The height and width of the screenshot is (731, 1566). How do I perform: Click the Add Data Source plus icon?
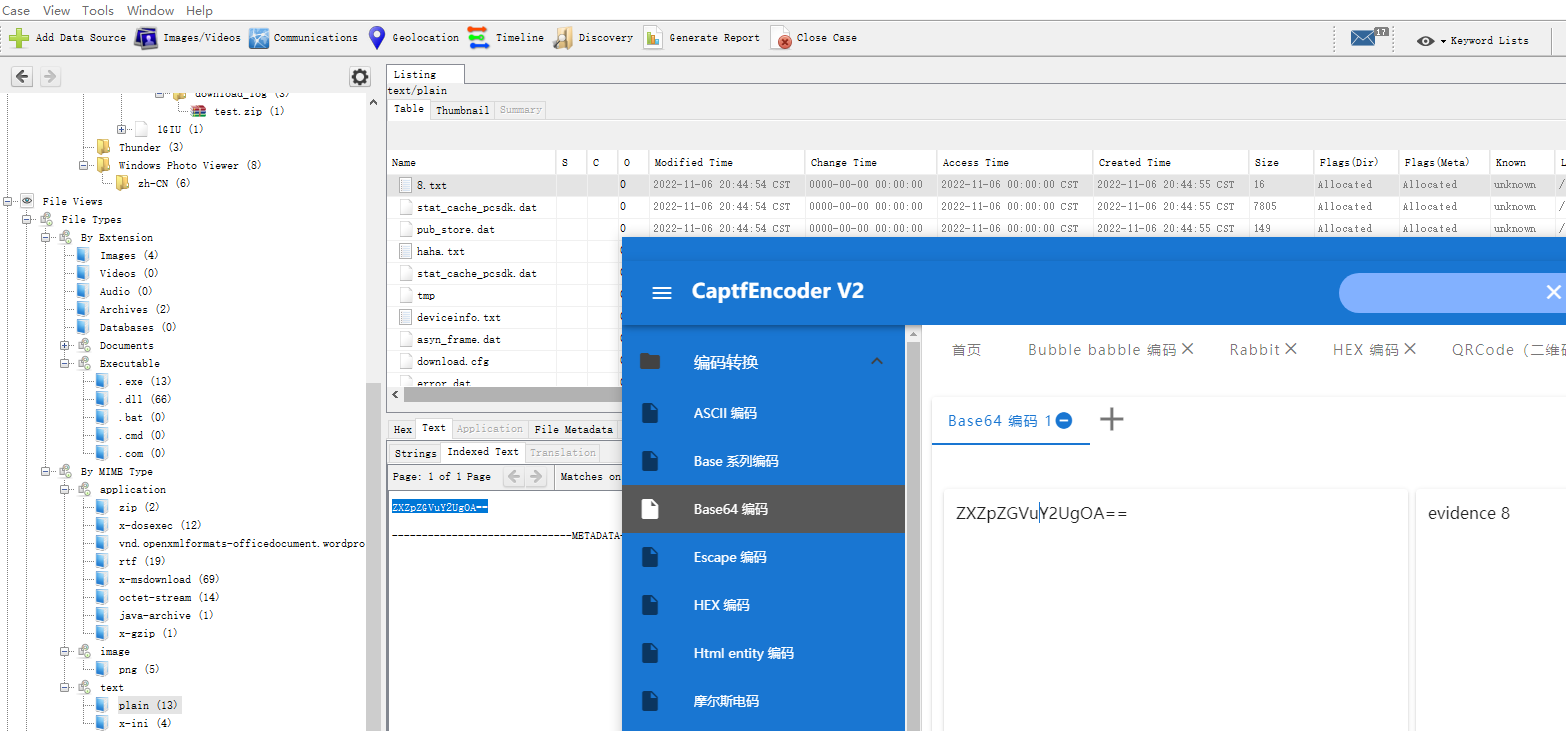click(x=19, y=38)
